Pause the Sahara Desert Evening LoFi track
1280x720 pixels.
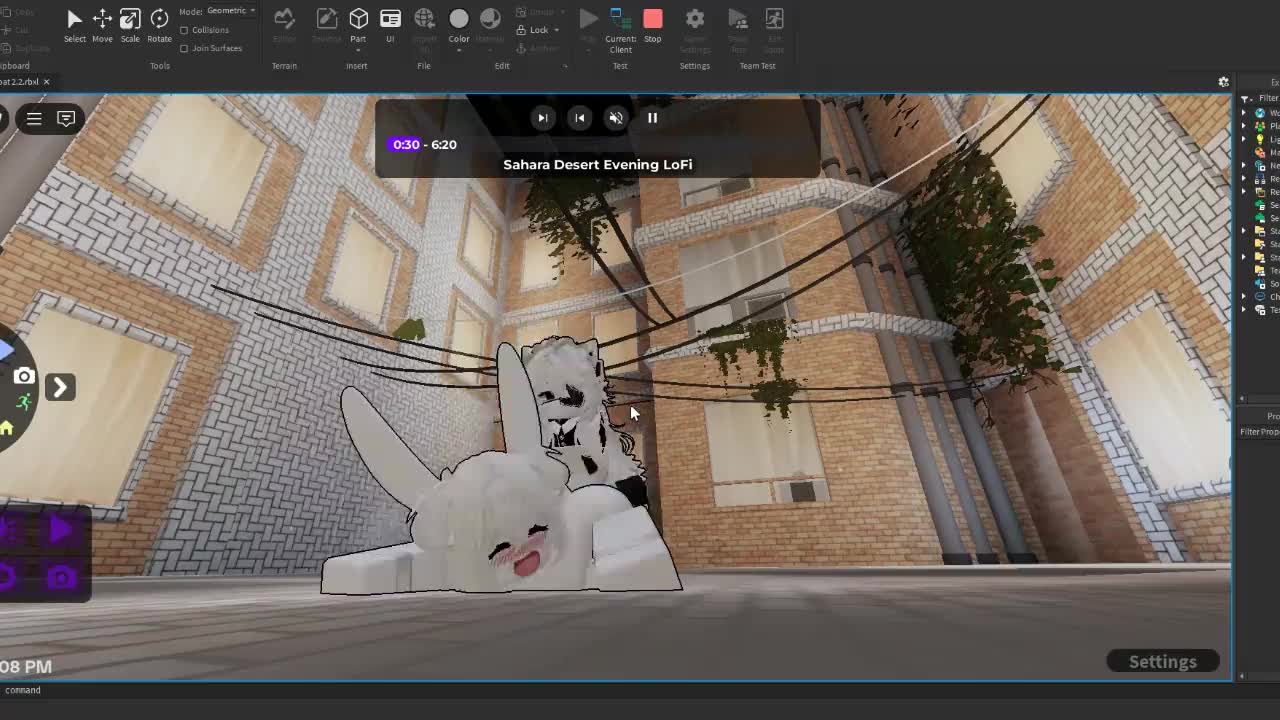(652, 118)
